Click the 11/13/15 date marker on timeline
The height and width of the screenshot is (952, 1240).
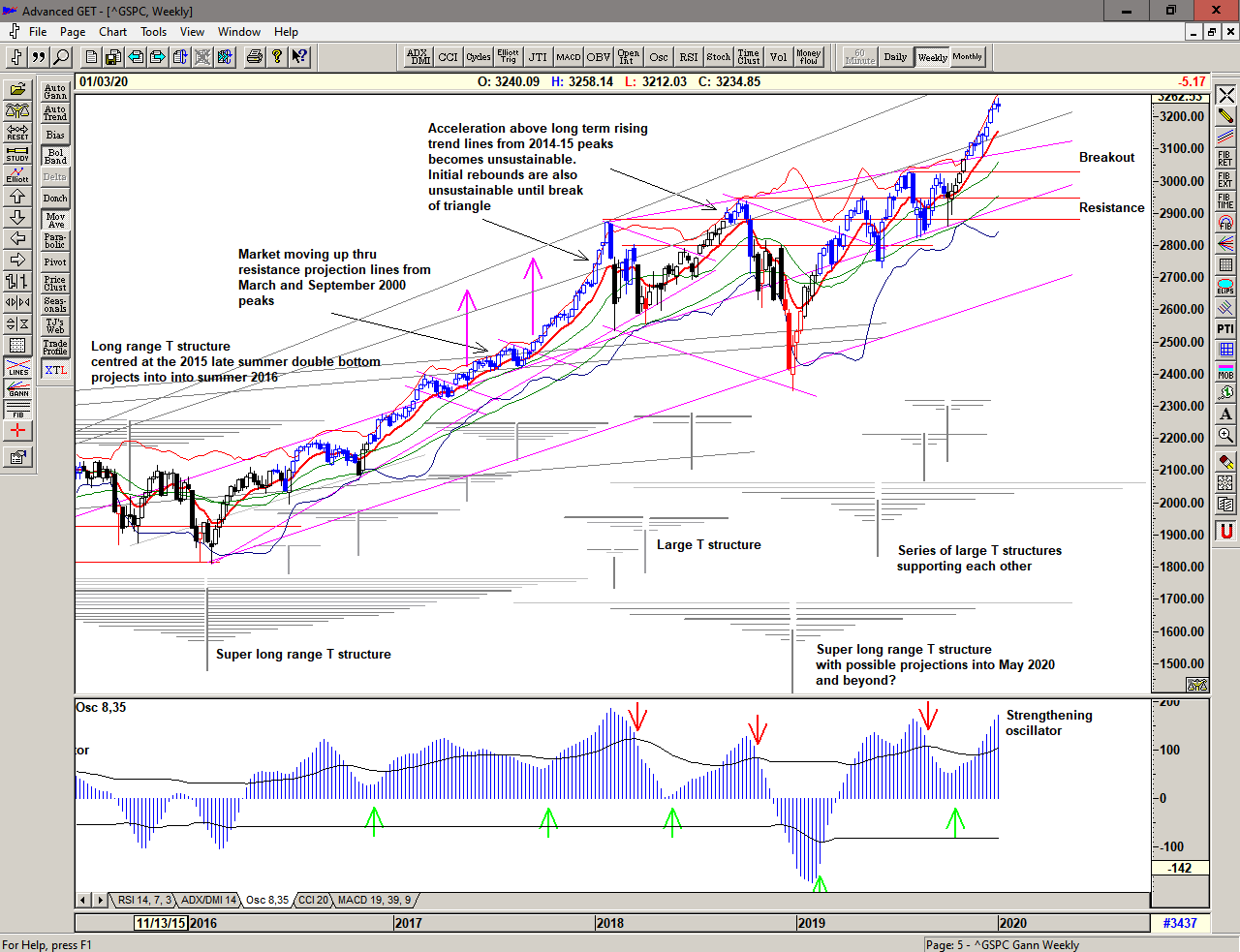pos(161,923)
